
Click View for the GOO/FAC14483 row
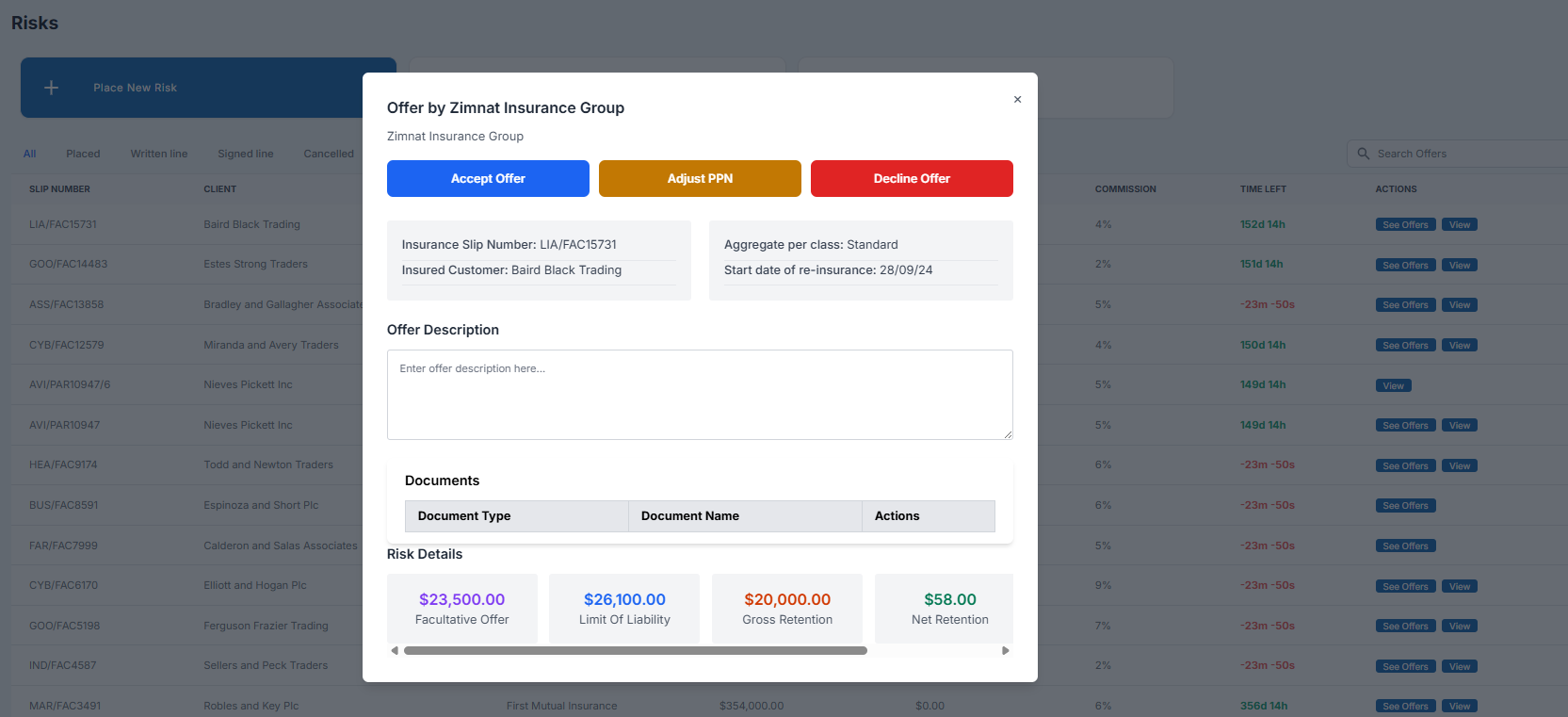[x=1459, y=265]
